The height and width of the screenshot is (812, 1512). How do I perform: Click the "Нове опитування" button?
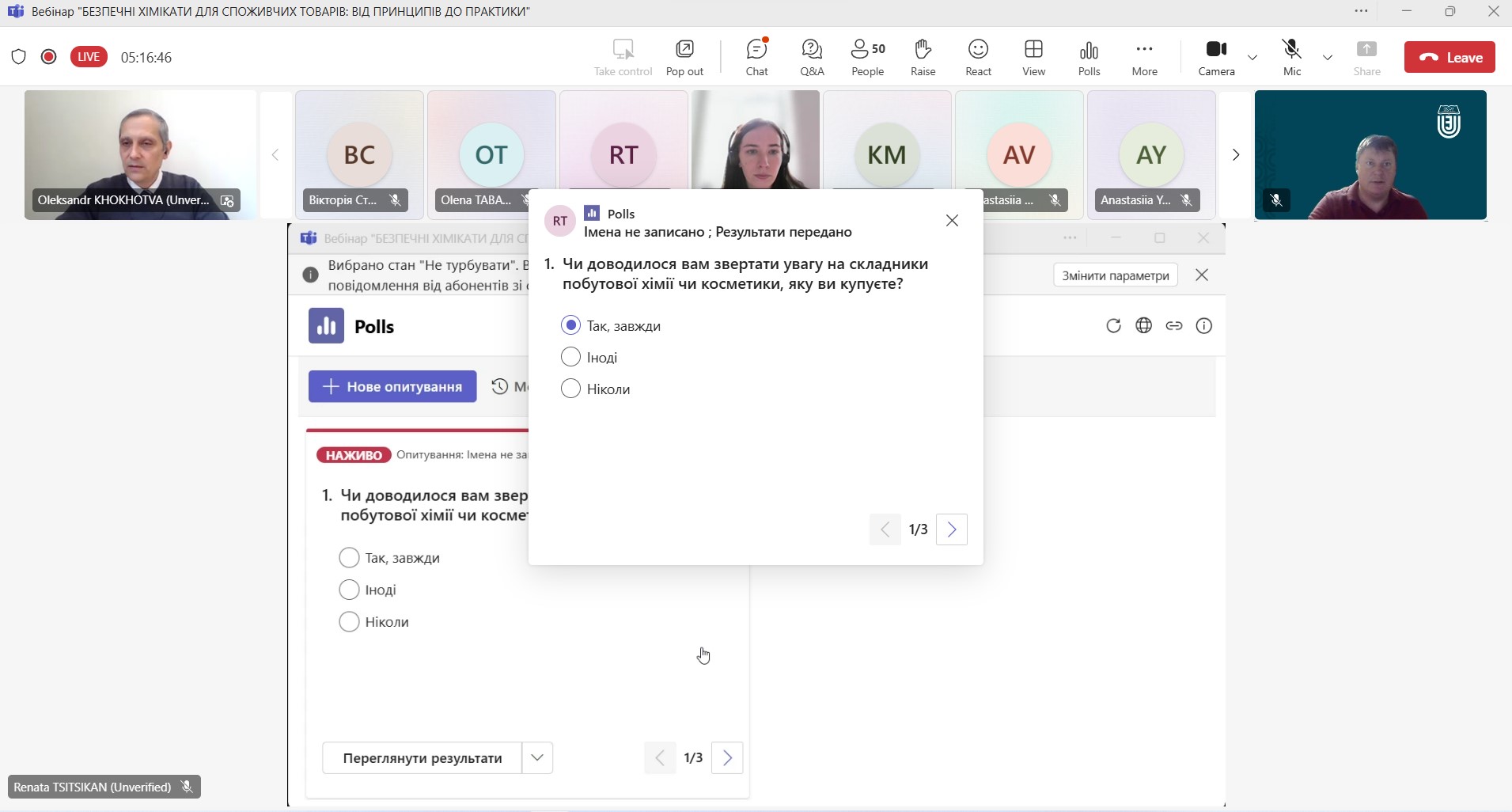pos(392,386)
